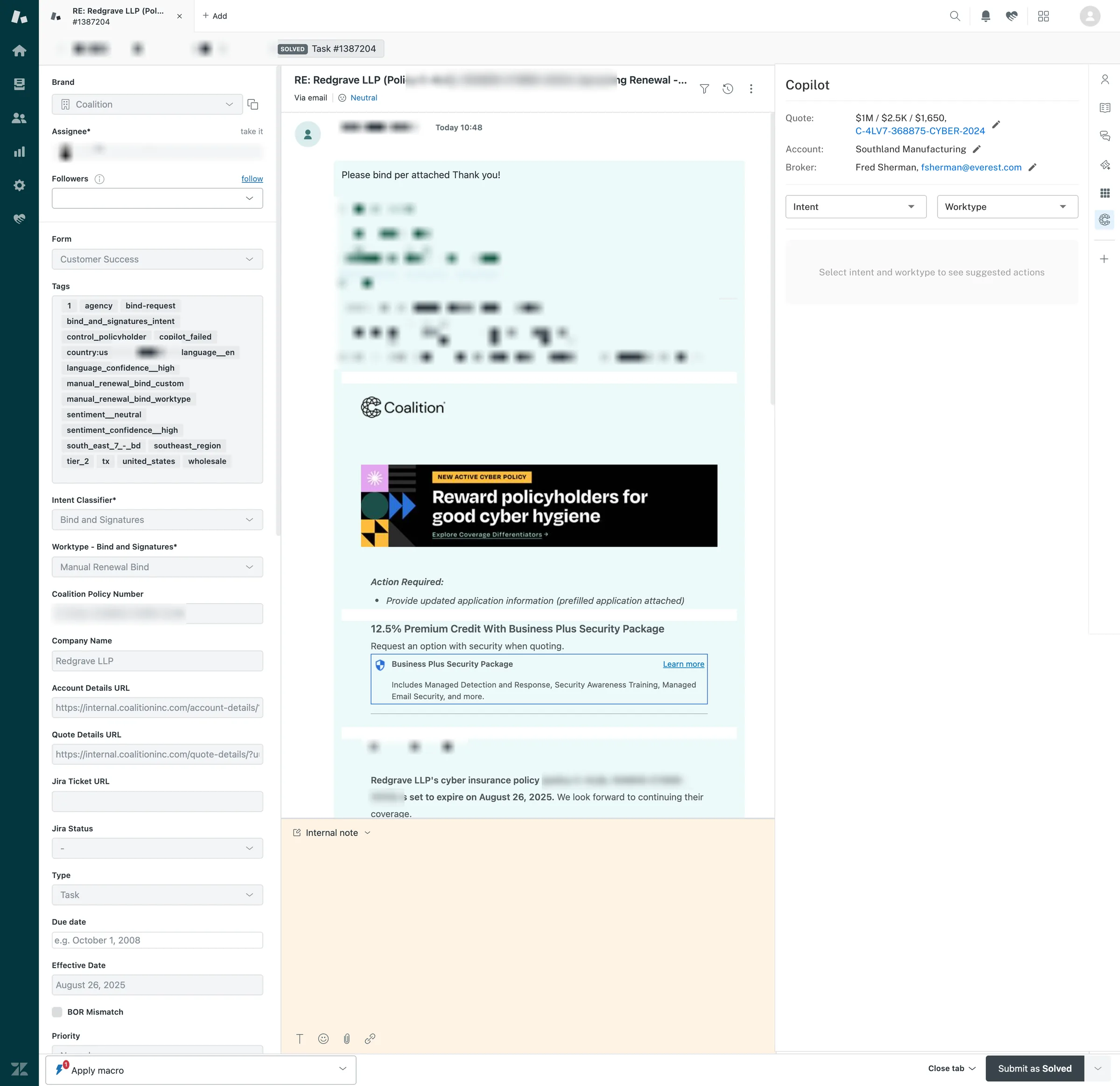This screenshot has width=1120, height=1086.
Task: Open the Home icon in left sidebar
Action: coord(20,51)
